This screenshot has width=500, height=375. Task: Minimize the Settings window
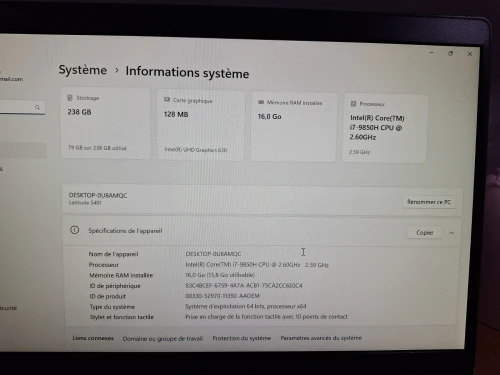click(432, 53)
